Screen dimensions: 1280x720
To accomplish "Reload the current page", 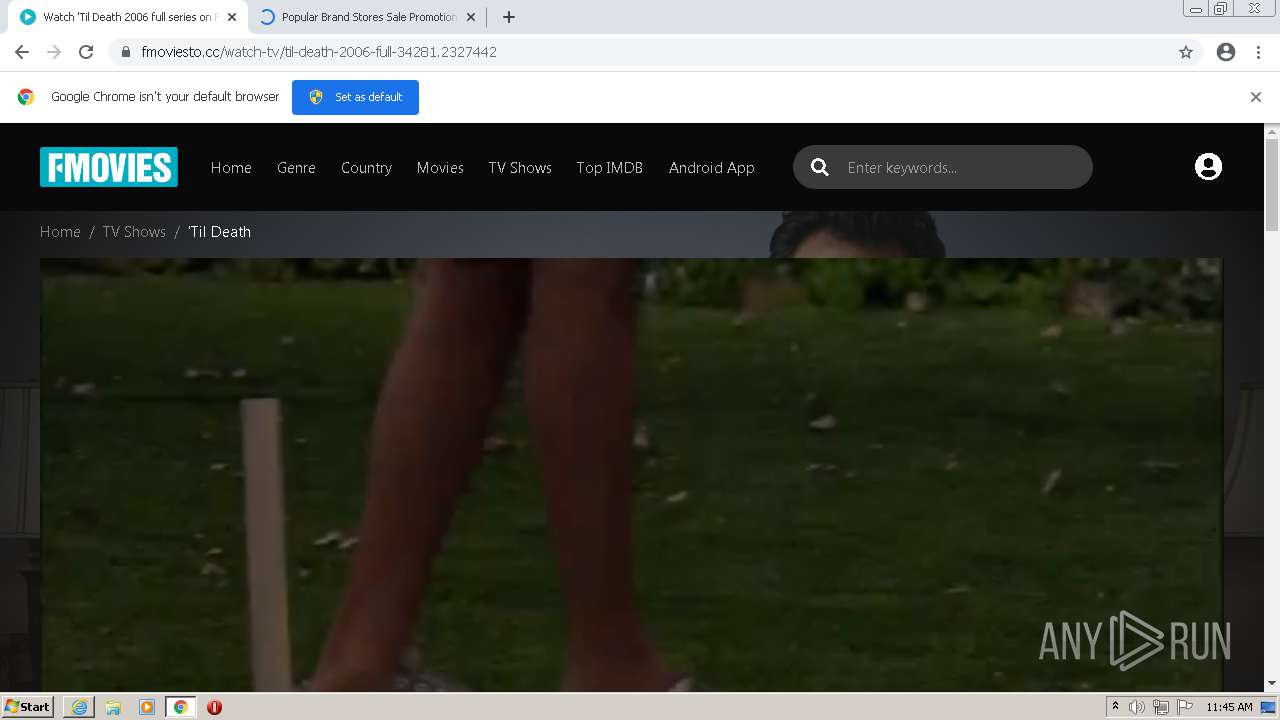I will (x=86, y=52).
